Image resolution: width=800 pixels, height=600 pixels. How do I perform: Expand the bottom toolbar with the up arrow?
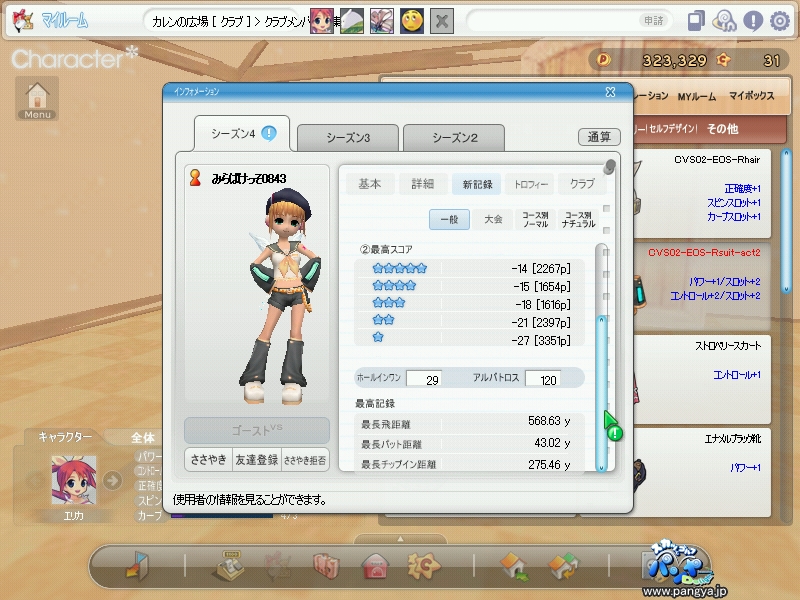(x=401, y=539)
